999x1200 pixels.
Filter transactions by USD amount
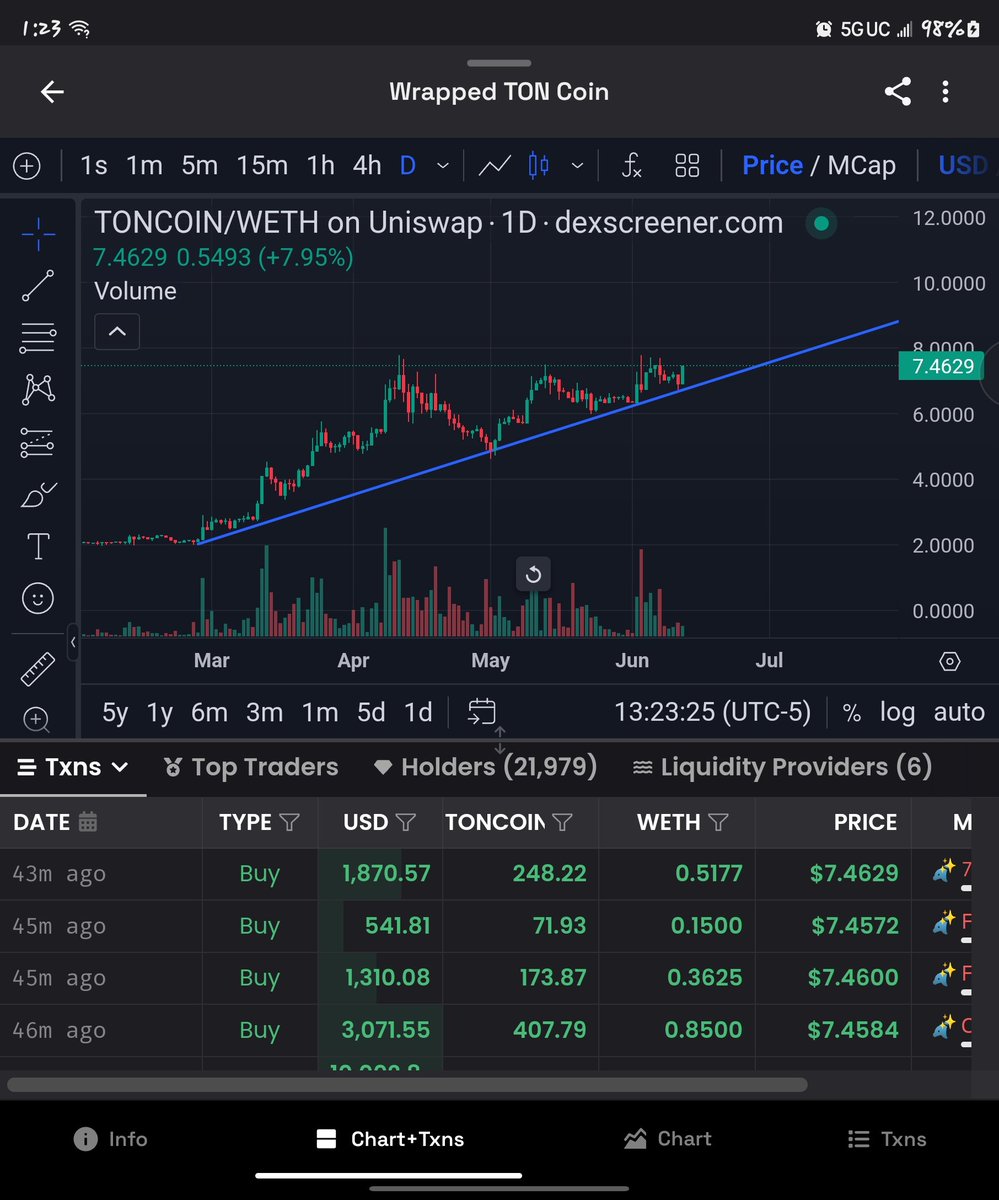[406, 822]
